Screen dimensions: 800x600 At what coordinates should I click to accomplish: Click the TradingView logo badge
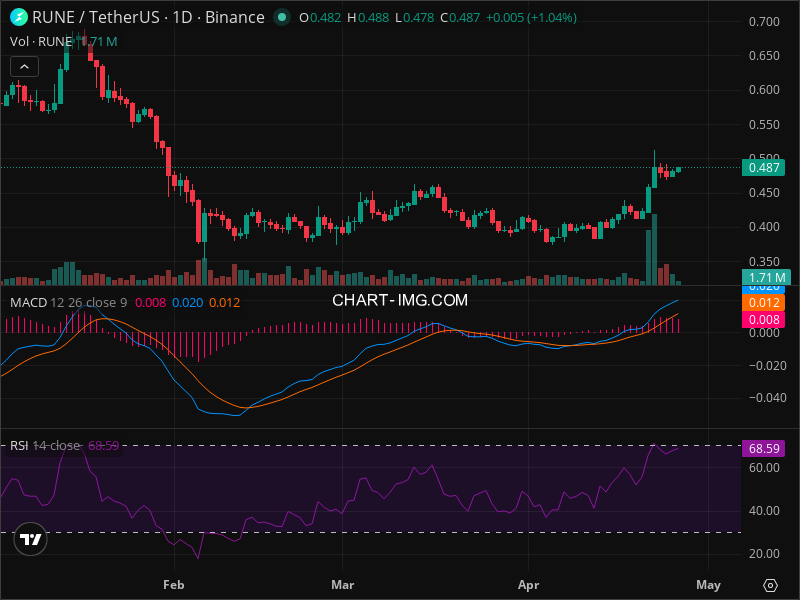click(31, 539)
